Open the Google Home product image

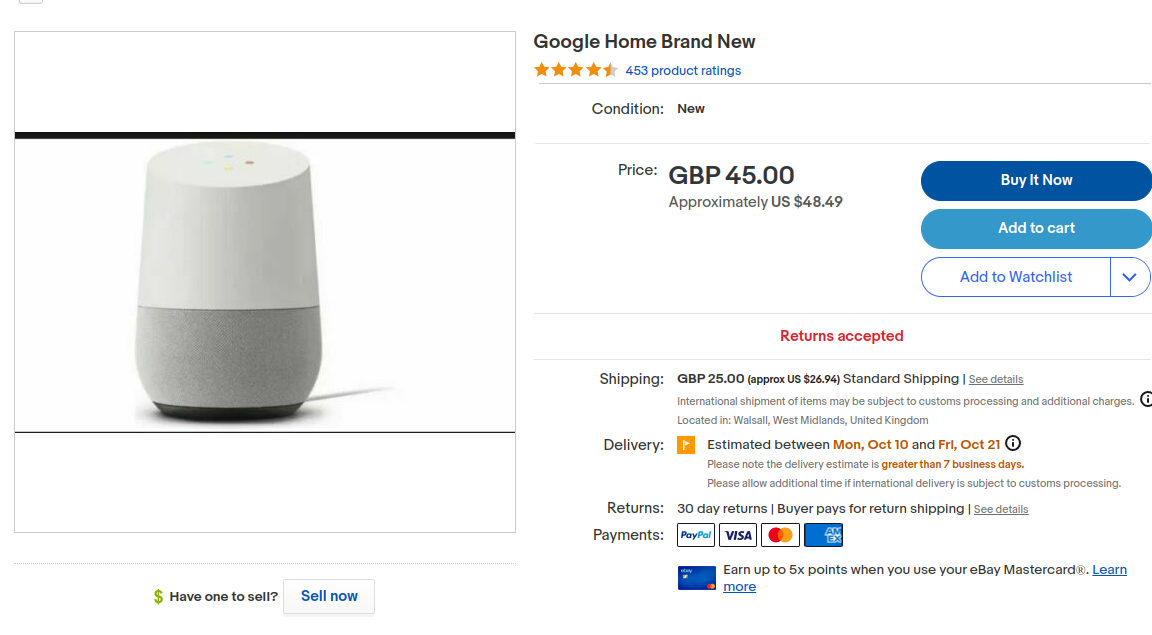point(265,283)
